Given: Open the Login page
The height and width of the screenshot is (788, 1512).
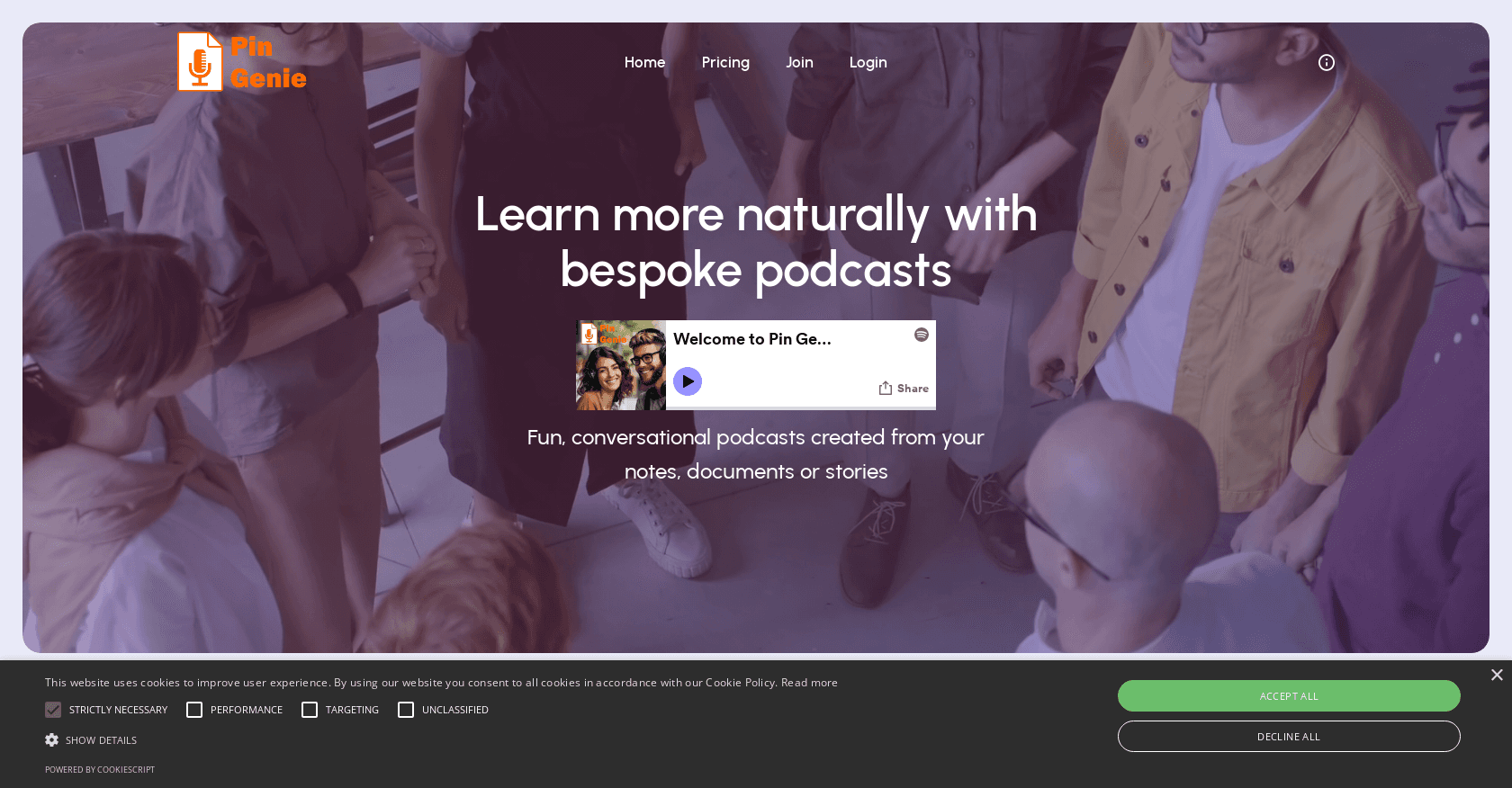Looking at the screenshot, I should (868, 62).
